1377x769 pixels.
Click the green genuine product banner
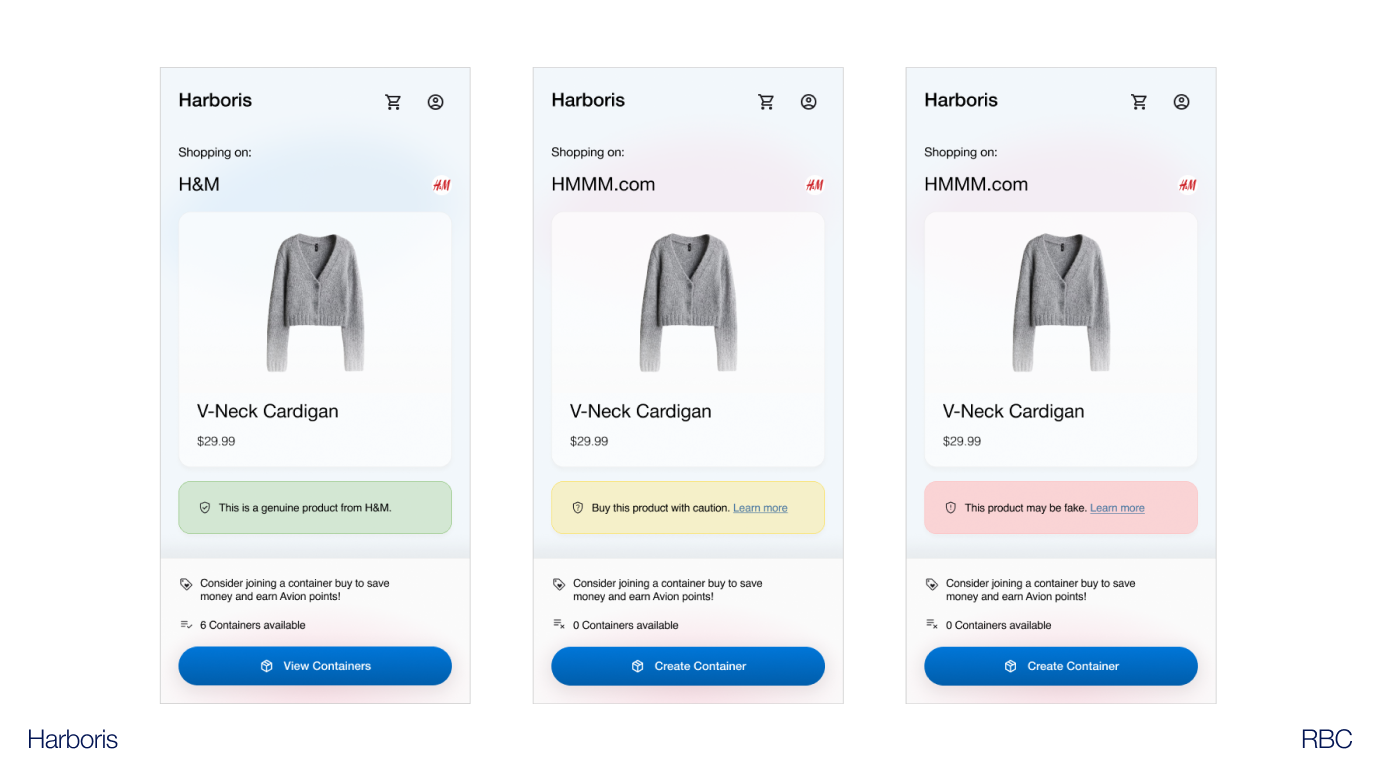coord(315,508)
